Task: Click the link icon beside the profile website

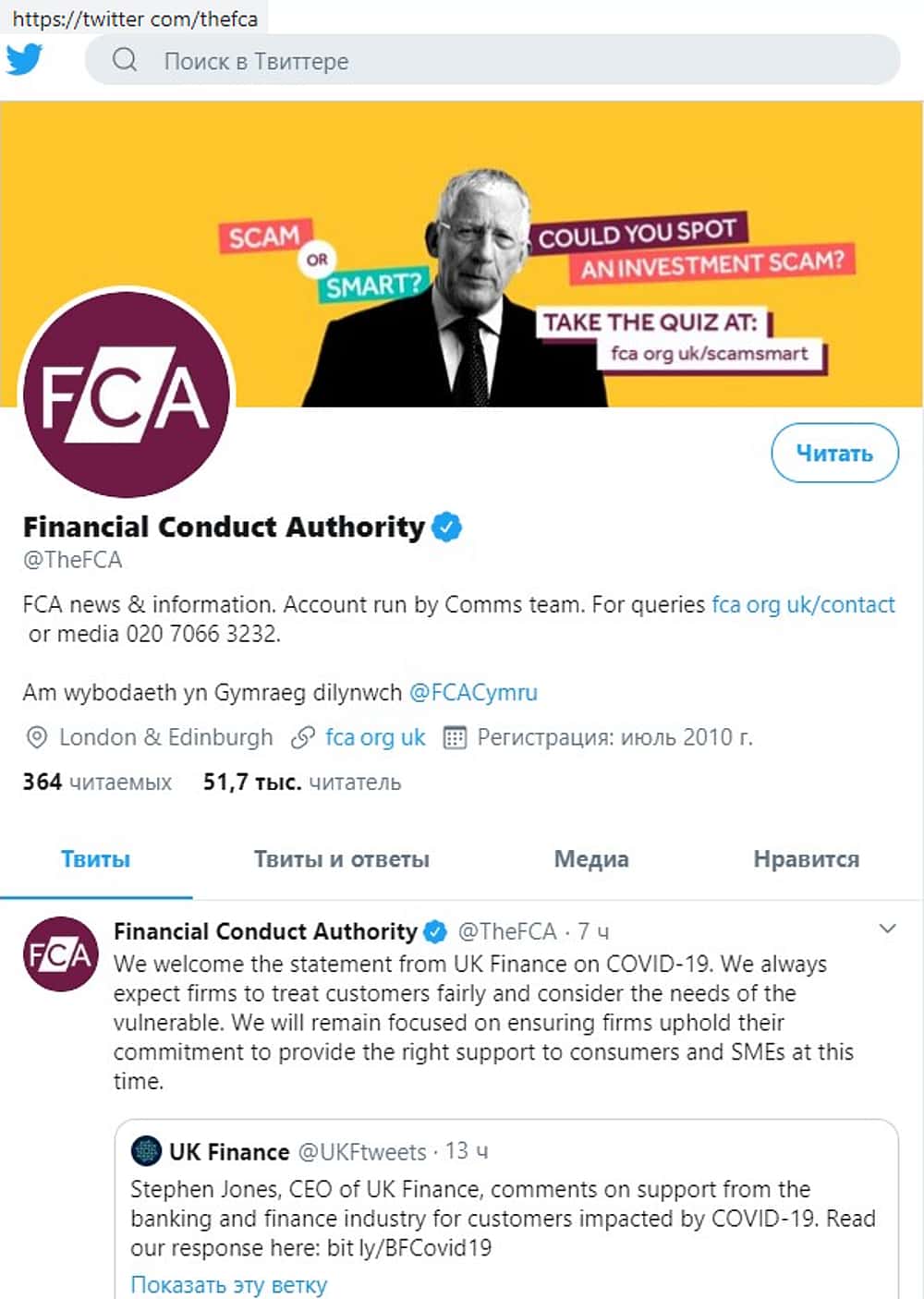Action: pyautogui.click(x=303, y=737)
